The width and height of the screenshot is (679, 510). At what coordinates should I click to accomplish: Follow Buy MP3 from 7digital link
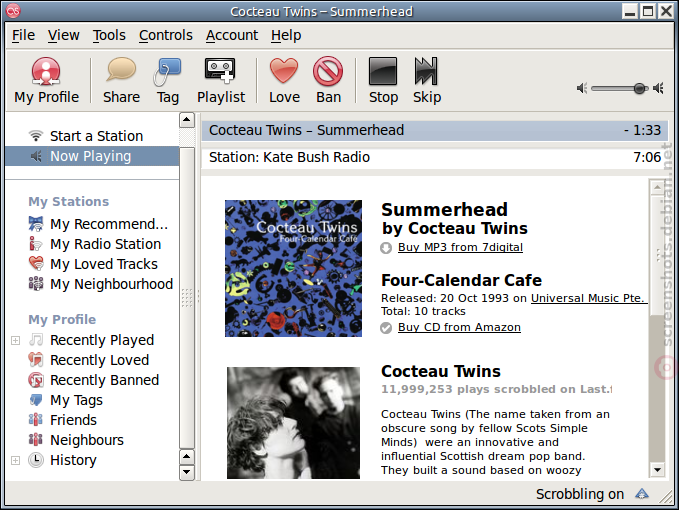point(460,247)
